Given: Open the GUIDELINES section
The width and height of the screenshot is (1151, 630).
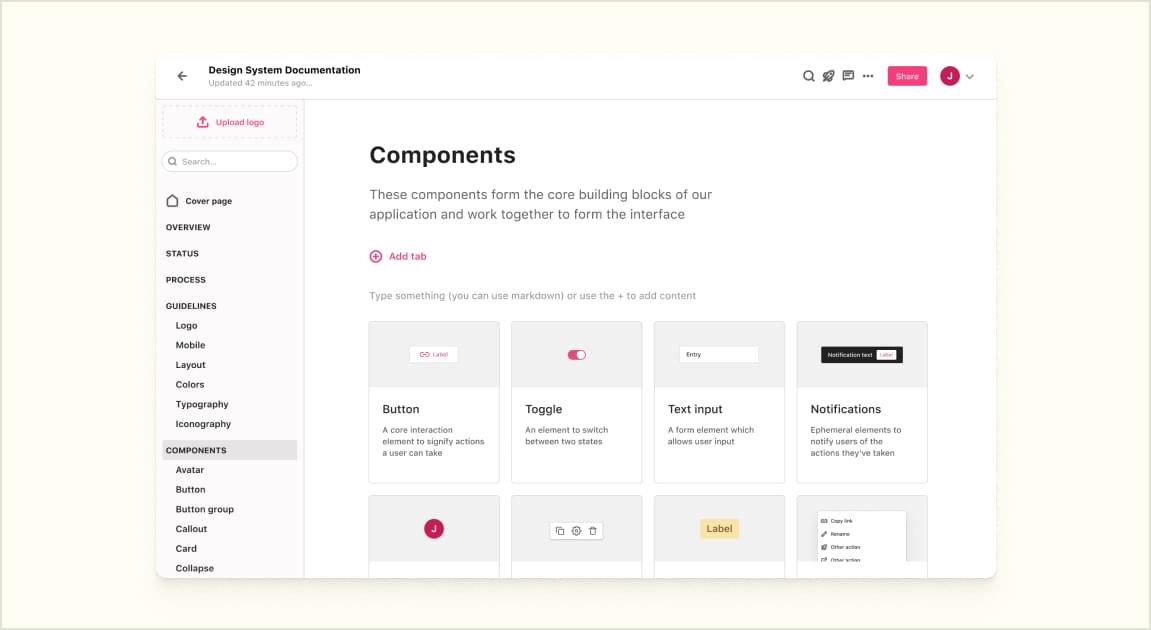Looking at the screenshot, I should point(191,306).
